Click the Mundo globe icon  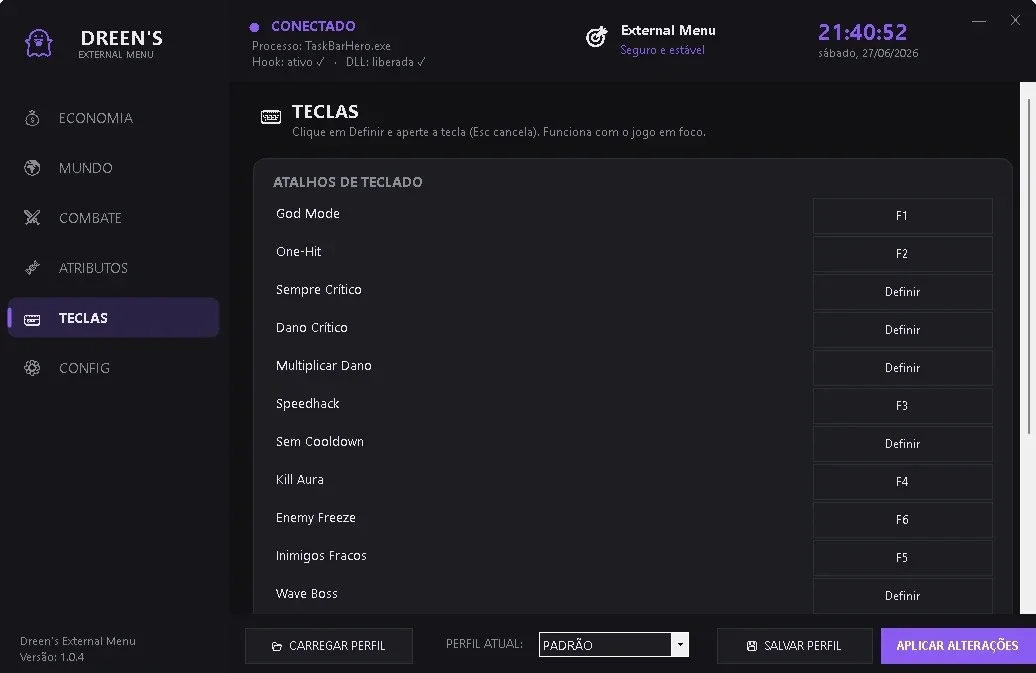32,168
